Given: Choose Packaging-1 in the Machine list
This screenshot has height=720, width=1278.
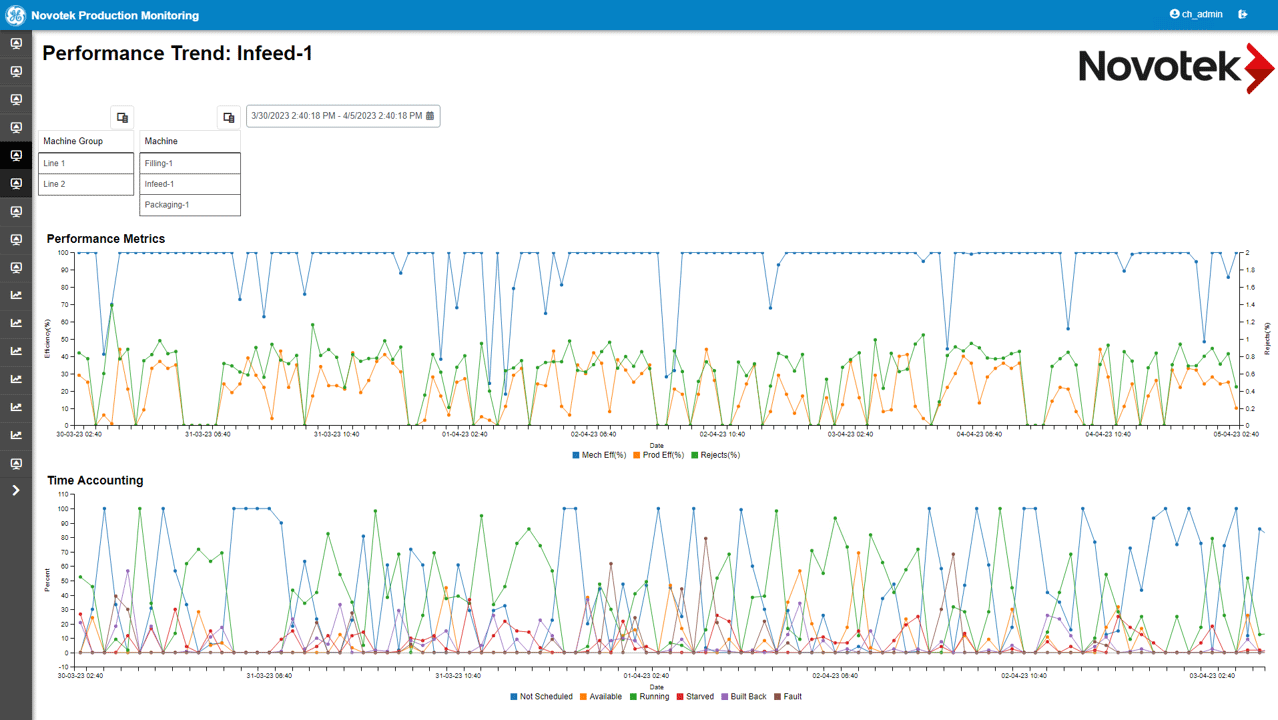Looking at the screenshot, I should (x=190, y=205).
